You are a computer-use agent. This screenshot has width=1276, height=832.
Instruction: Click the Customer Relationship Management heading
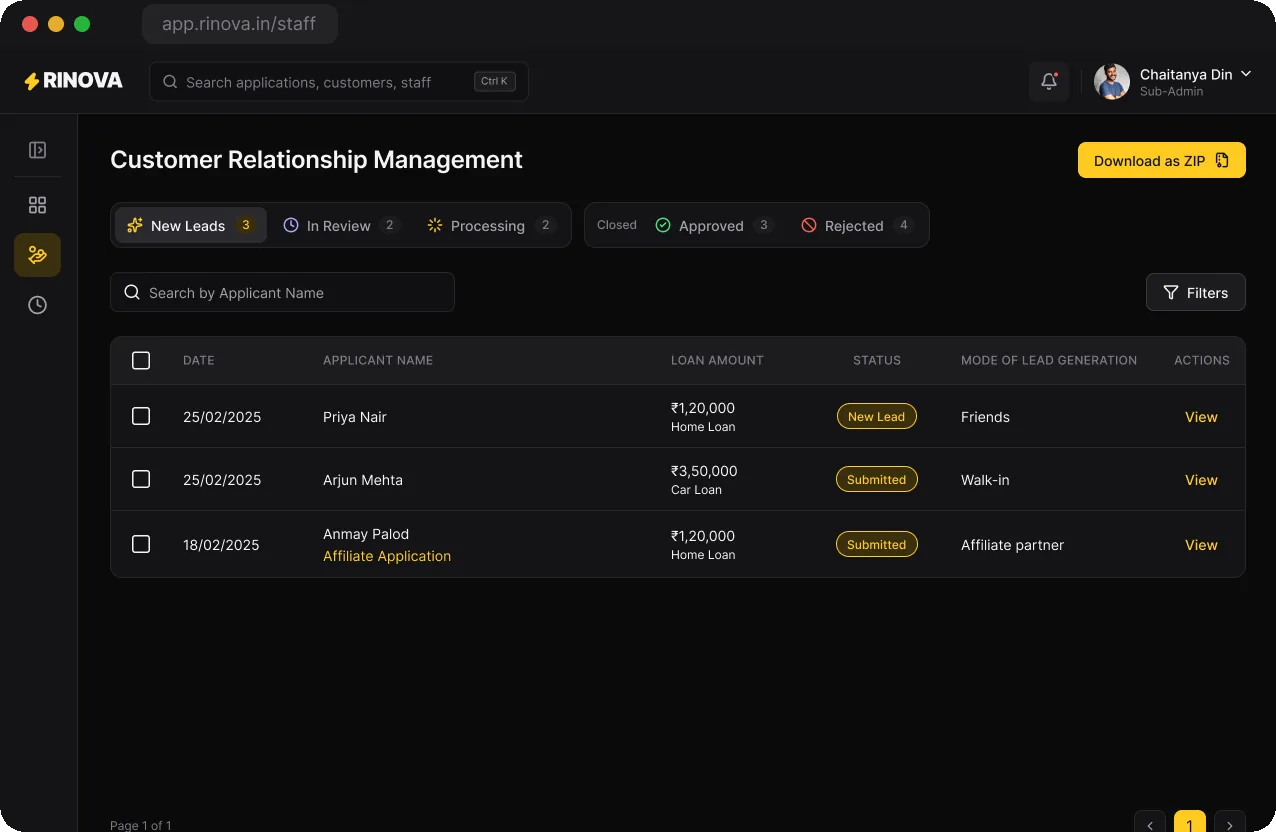click(x=316, y=160)
